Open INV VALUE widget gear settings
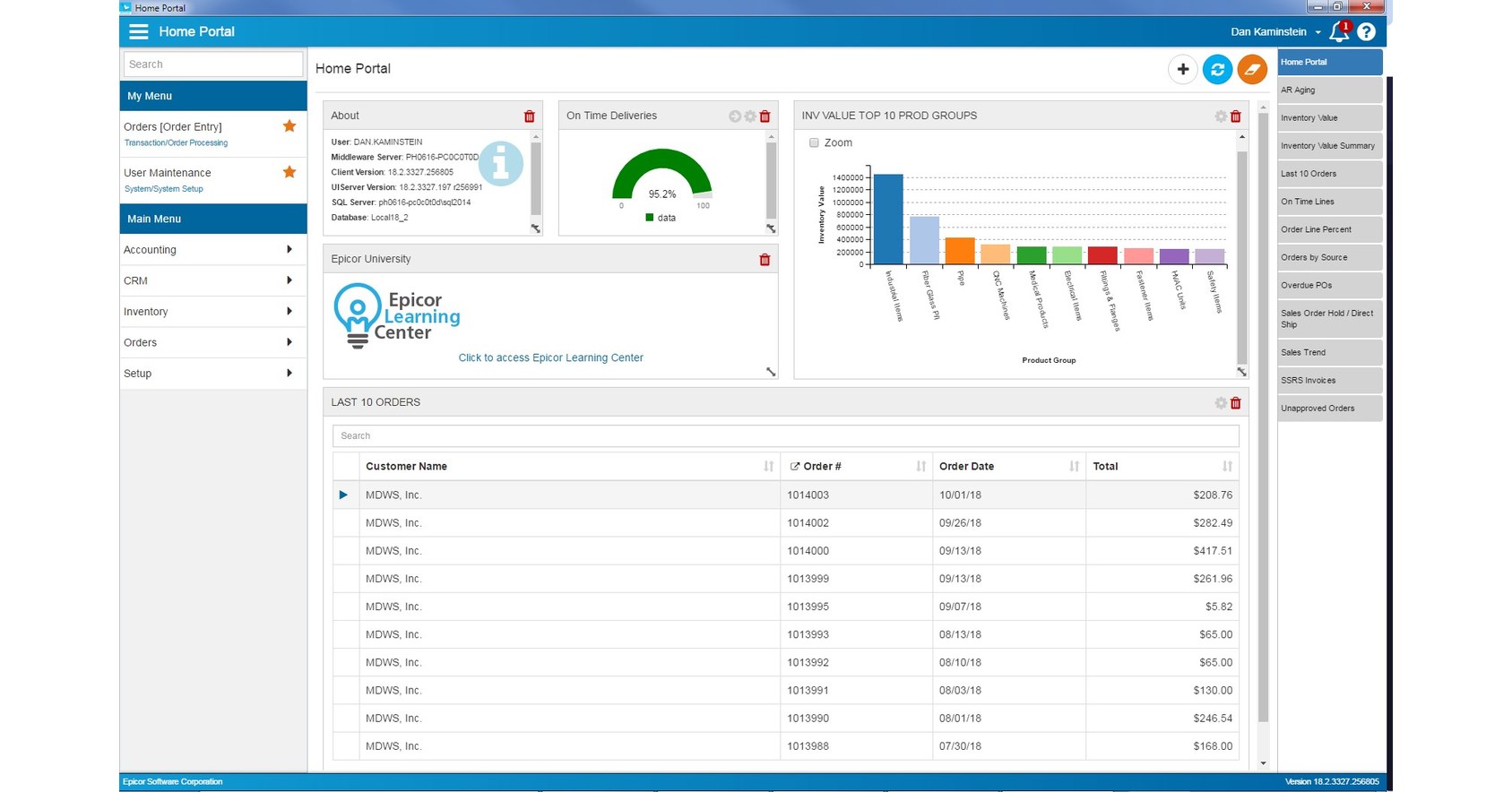This screenshot has height=792, width=1512. coord(1221,116)
